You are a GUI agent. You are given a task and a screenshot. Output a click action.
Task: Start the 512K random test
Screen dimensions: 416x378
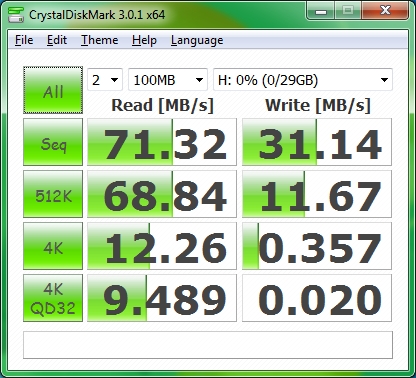[53, 194]
